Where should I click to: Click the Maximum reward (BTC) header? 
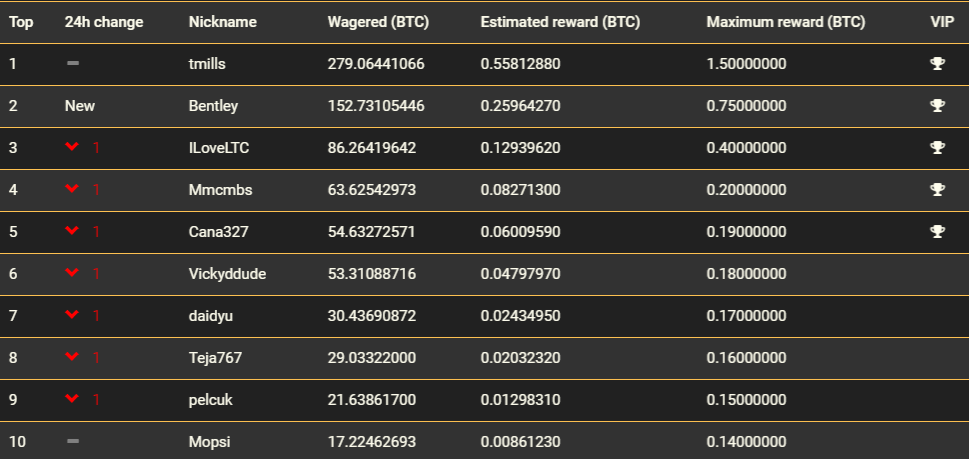[x=785, y=22]
